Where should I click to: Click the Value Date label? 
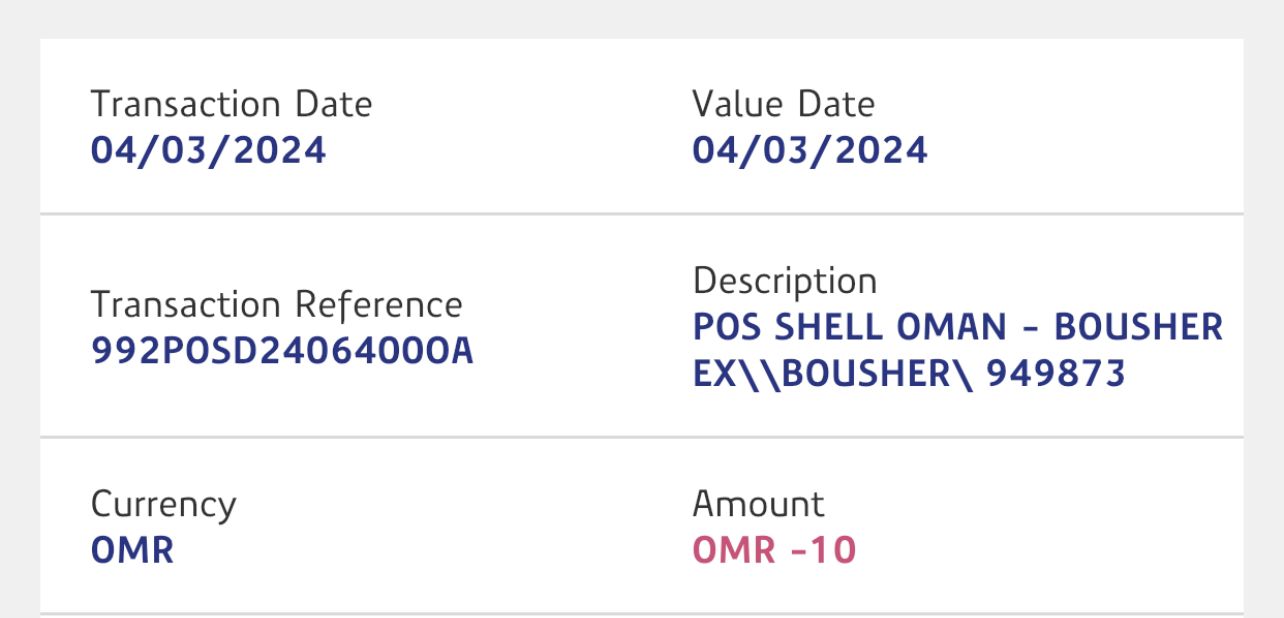[x=783, y=105]
